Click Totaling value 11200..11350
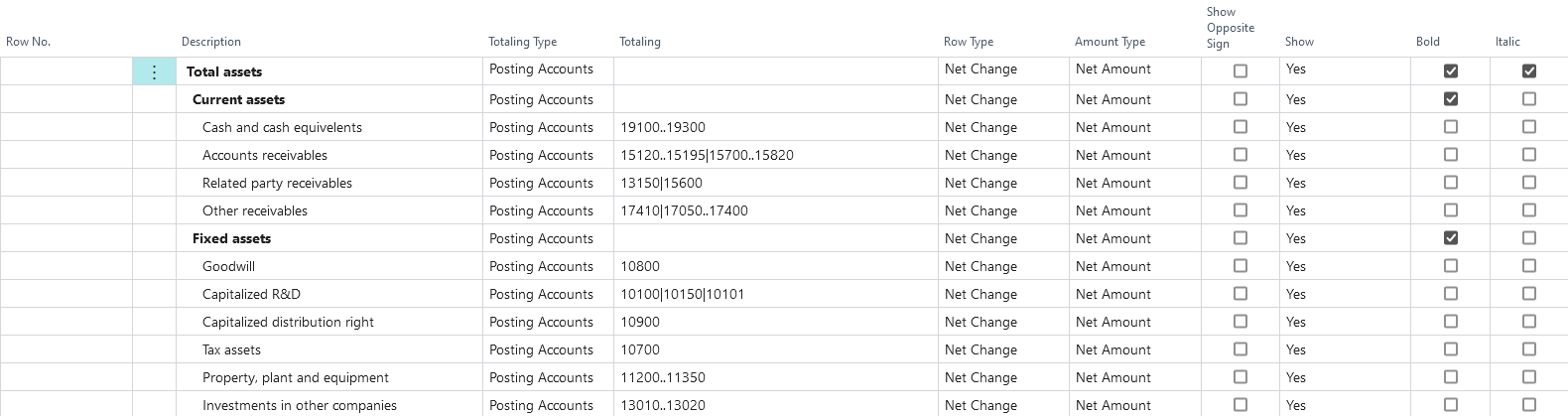1568x416 pixels. tap(663, 377)
